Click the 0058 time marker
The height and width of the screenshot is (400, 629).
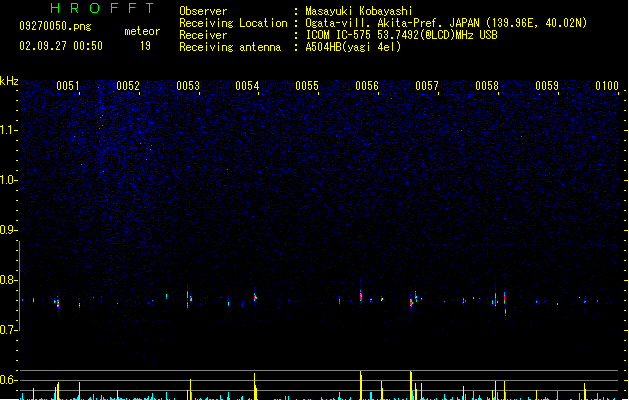point(487,86)
